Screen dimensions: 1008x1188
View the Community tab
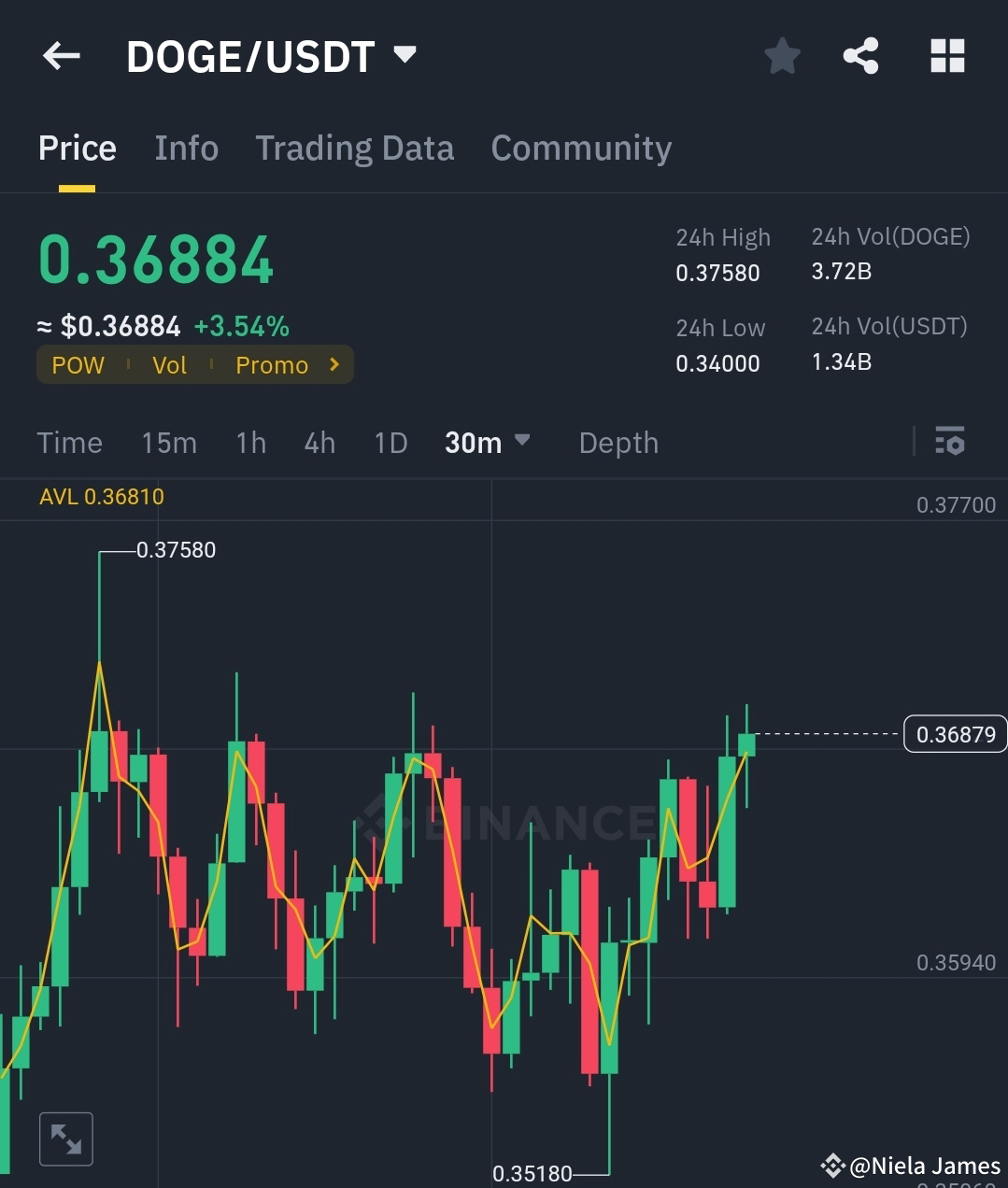point(581,148)
